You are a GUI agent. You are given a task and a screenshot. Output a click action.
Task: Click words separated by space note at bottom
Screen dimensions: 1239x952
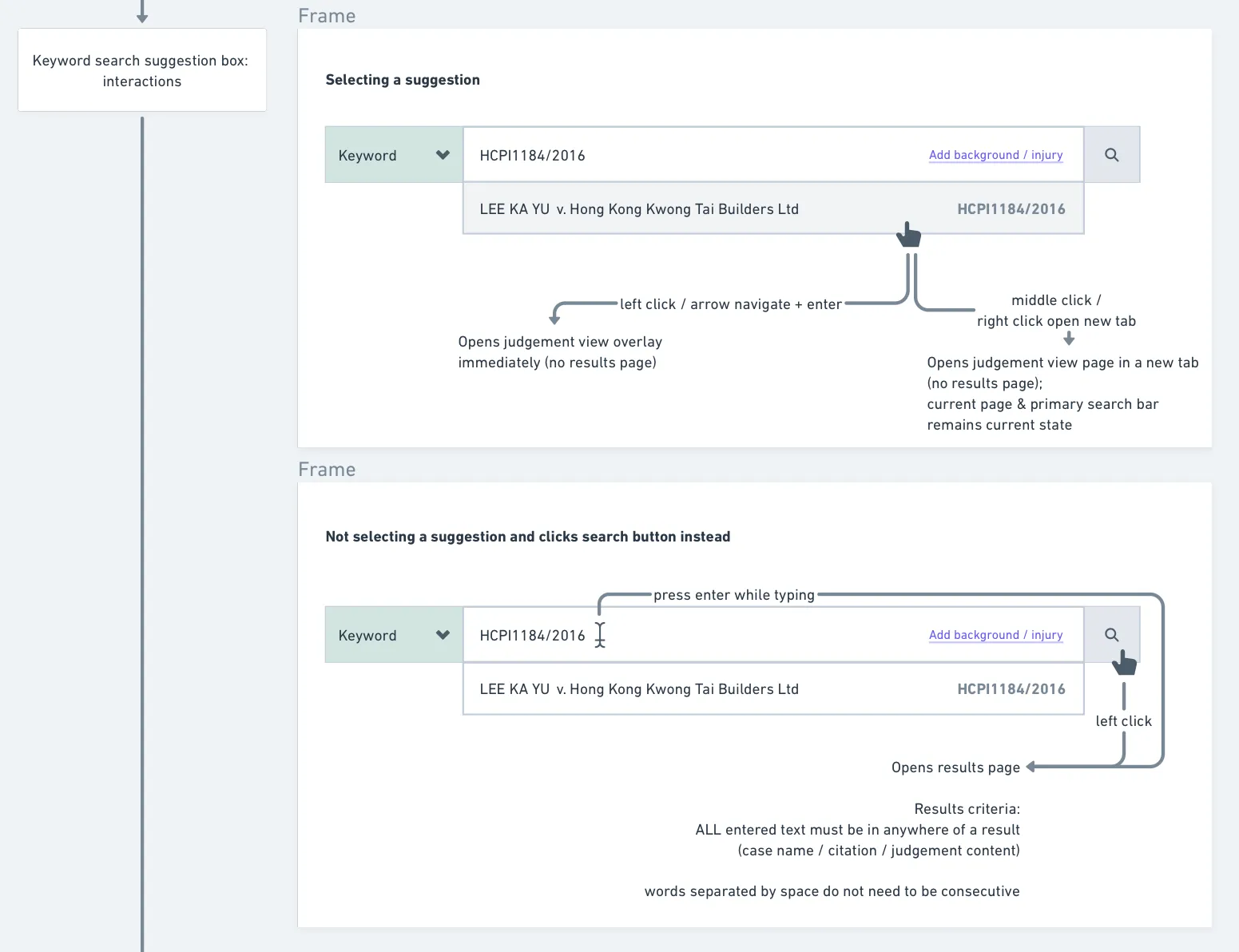[832, 891]
